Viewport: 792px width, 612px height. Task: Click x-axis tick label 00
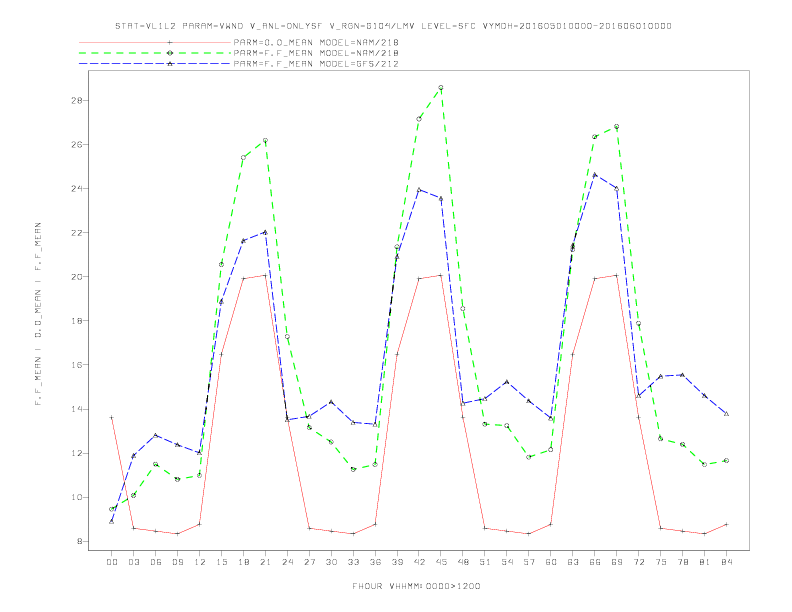pos(112,562)
